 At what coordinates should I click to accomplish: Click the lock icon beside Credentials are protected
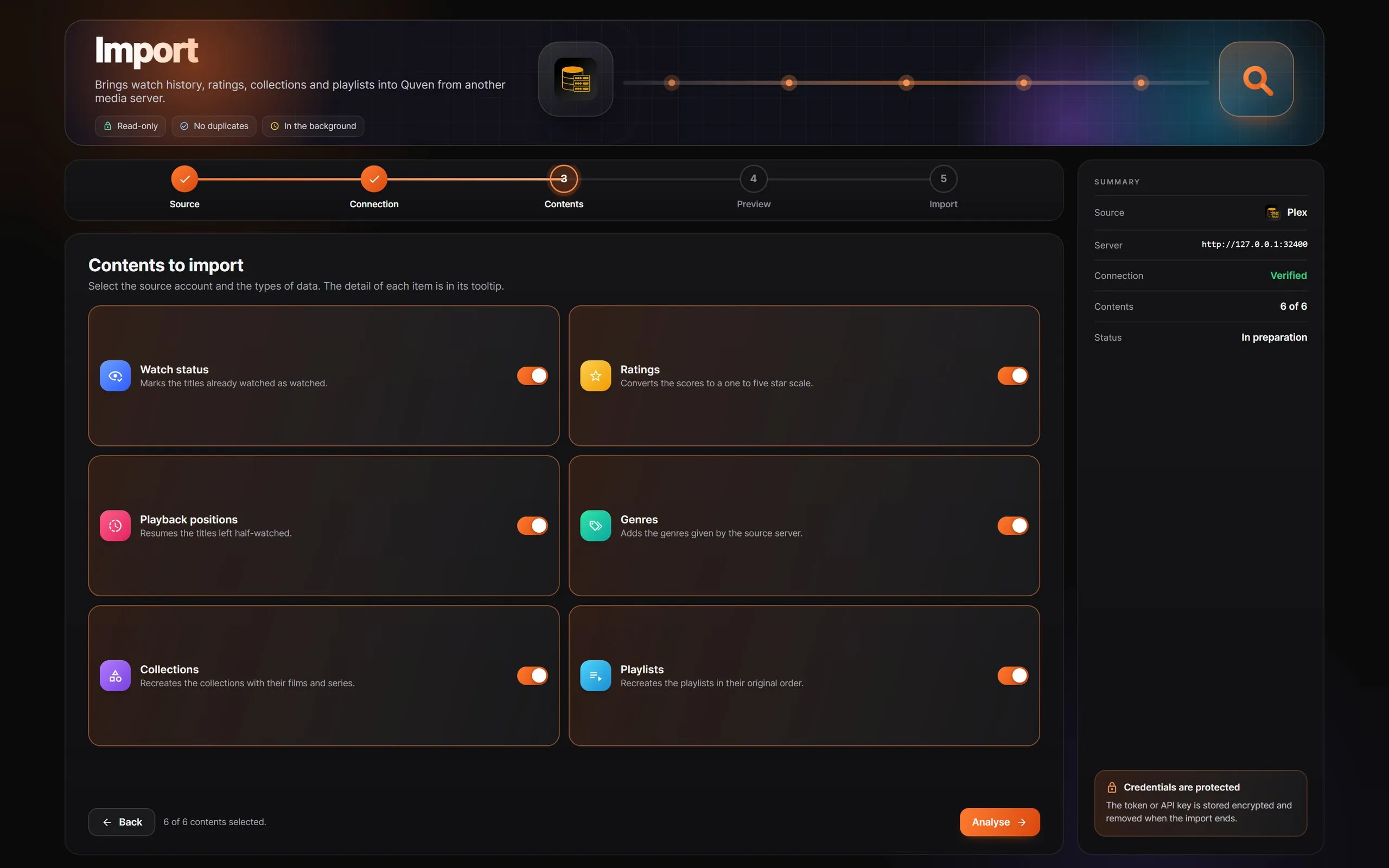[1112, 787]
